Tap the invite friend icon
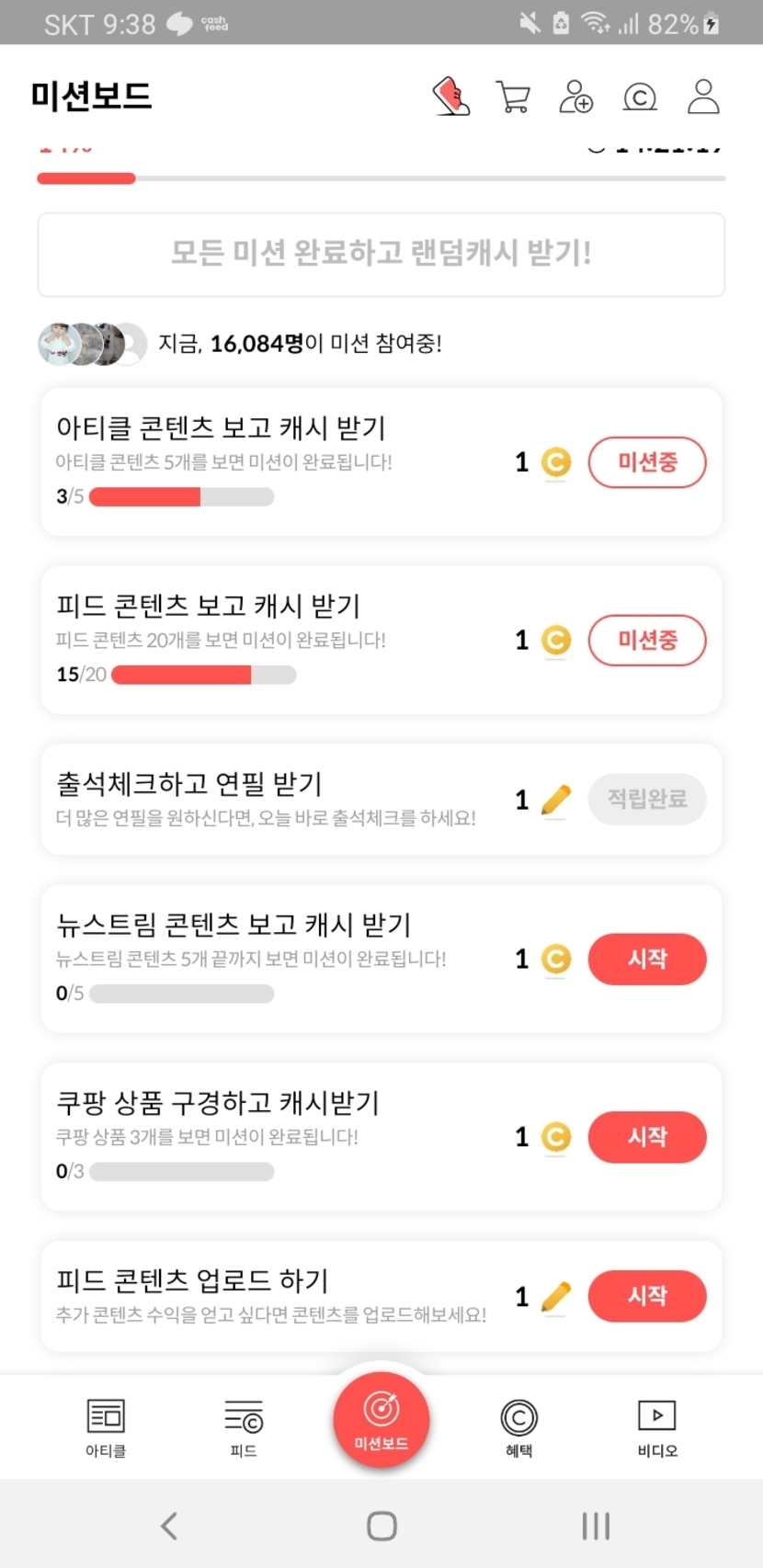The height and width of the screenshot is (1568, 763). pyautogui.click(x=576, y=97)
